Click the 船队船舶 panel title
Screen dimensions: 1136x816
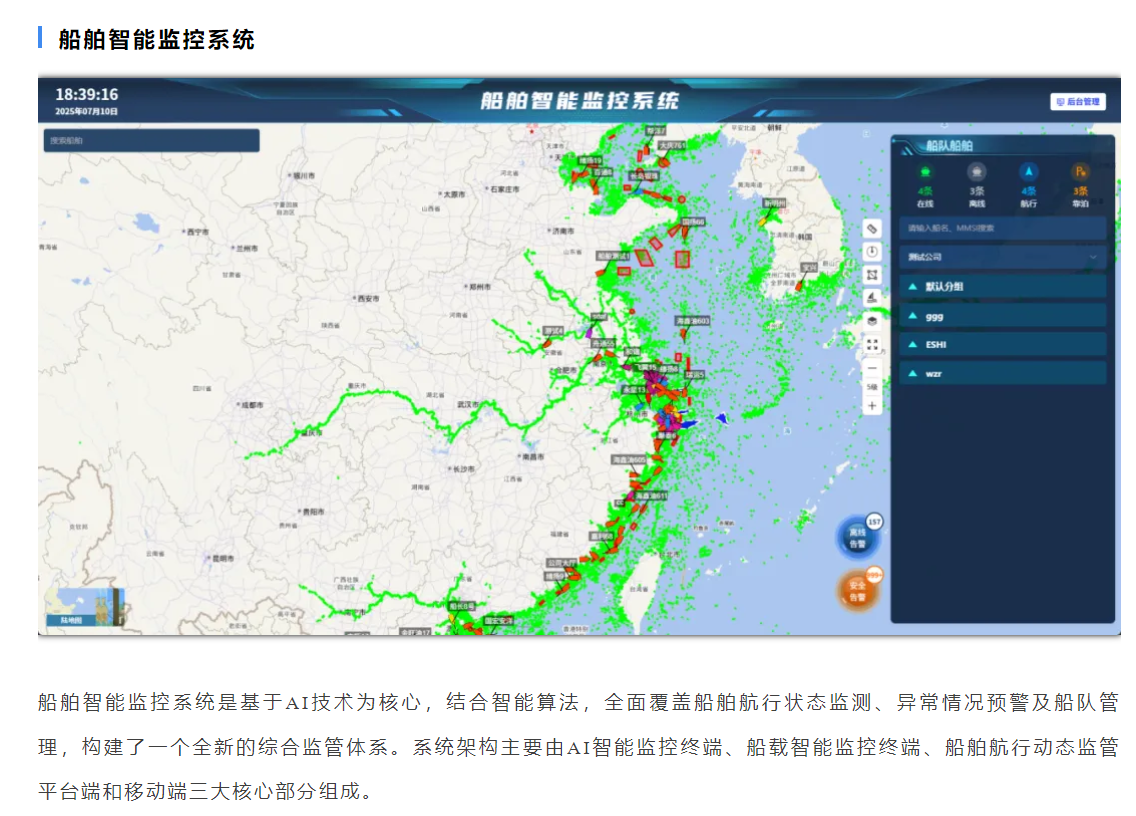point(949,146)
